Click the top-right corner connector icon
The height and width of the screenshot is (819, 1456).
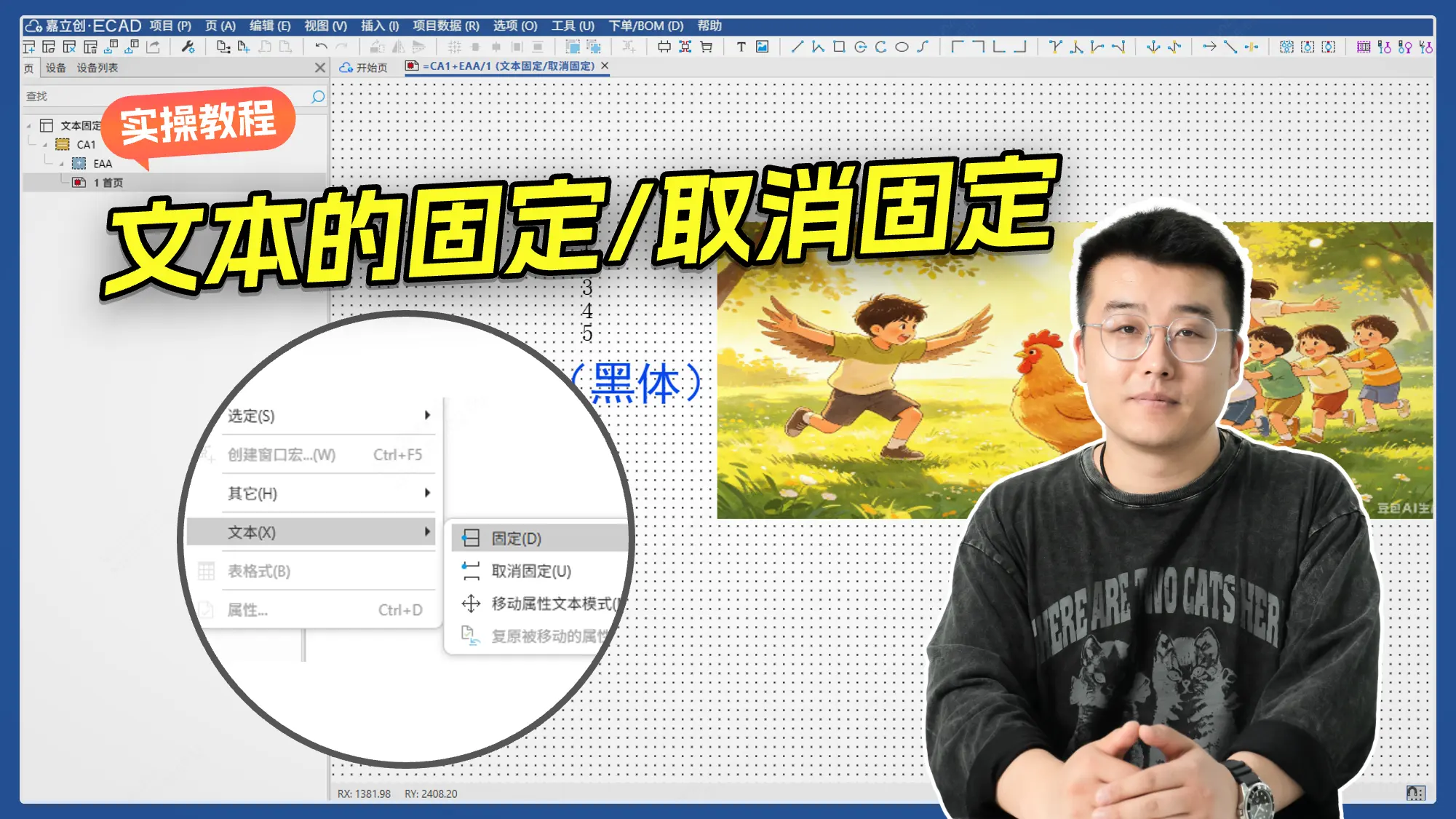(979, 47)
